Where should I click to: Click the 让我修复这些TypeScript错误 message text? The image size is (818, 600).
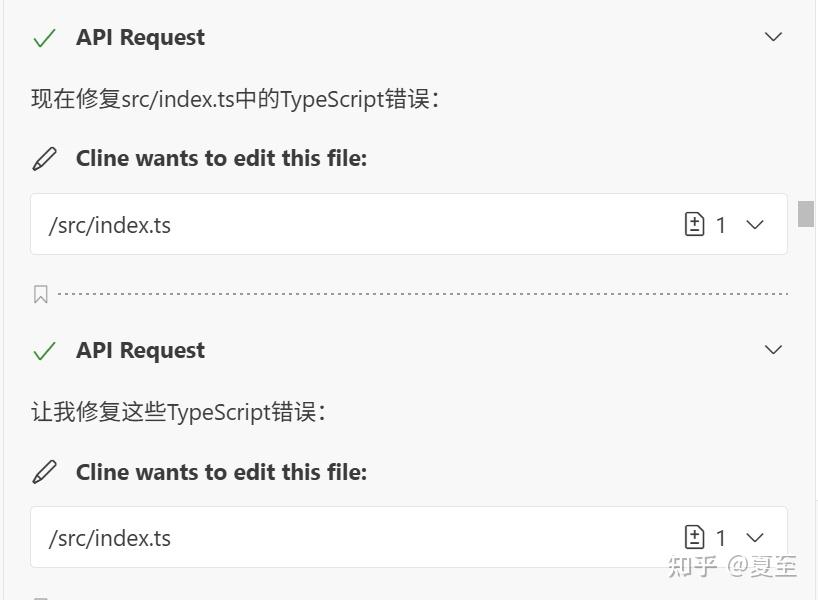(x=178, y=412)
